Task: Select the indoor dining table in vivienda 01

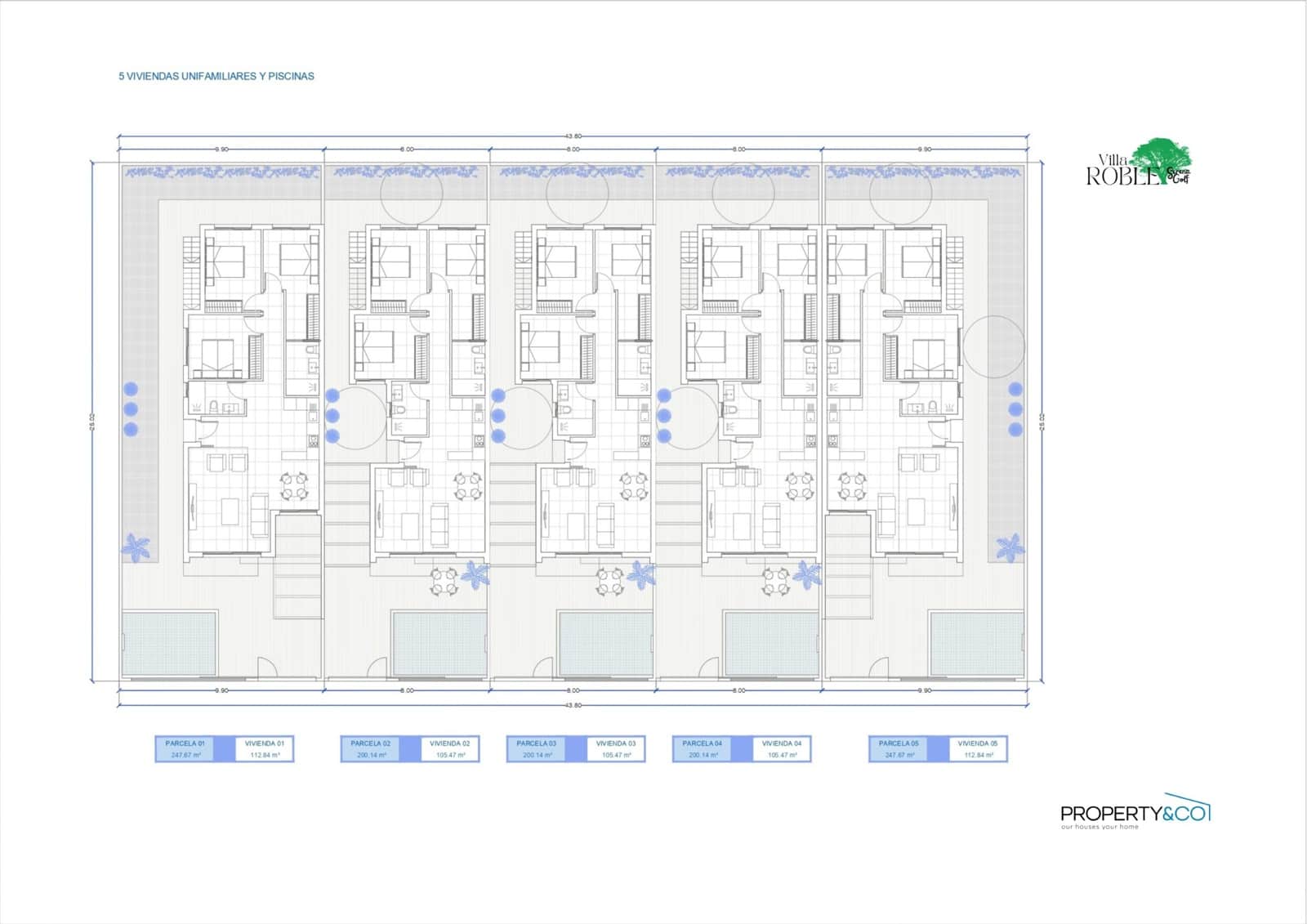Action: pos(295,486)
